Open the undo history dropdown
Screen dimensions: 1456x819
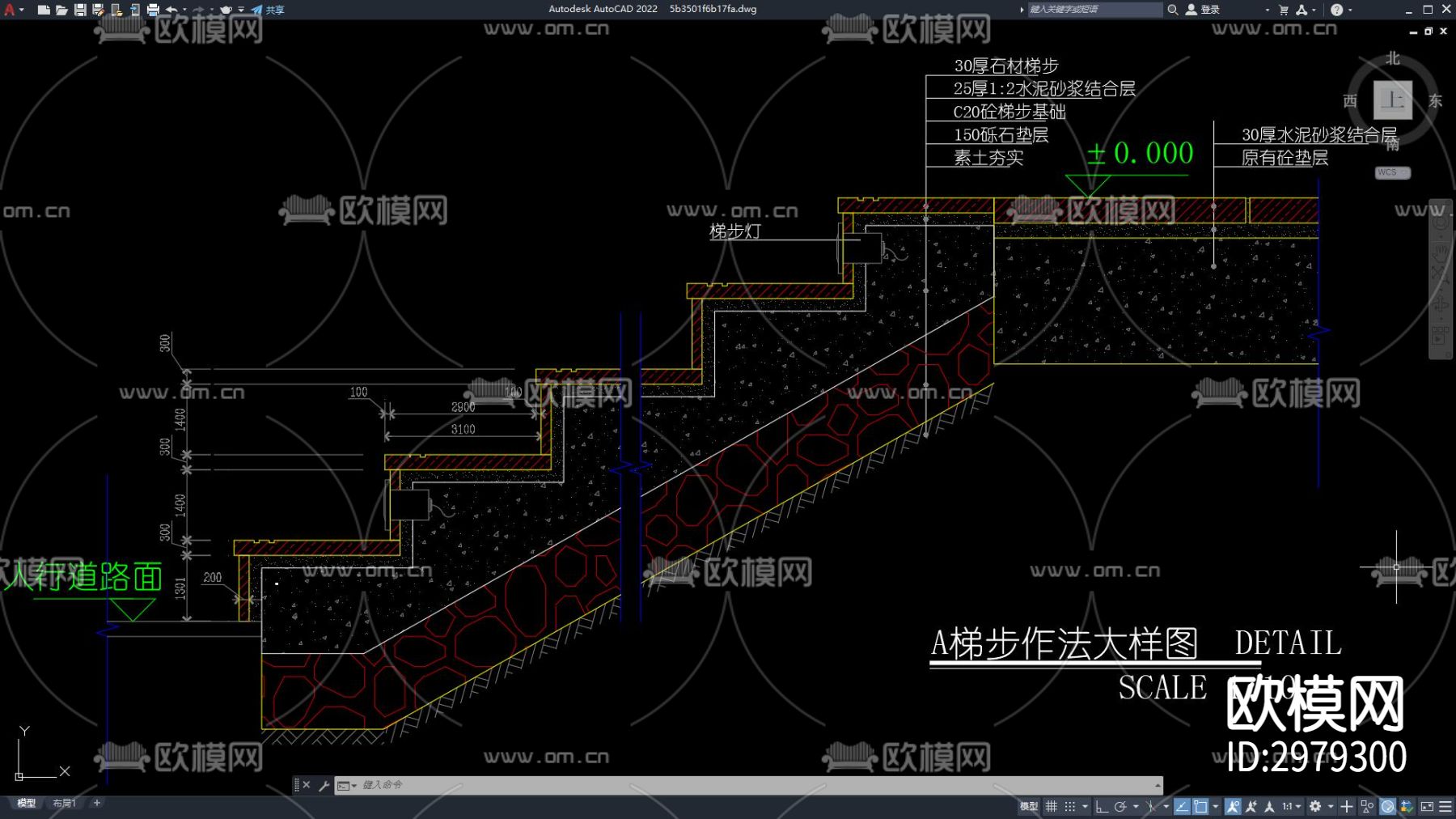pos(184,10)
